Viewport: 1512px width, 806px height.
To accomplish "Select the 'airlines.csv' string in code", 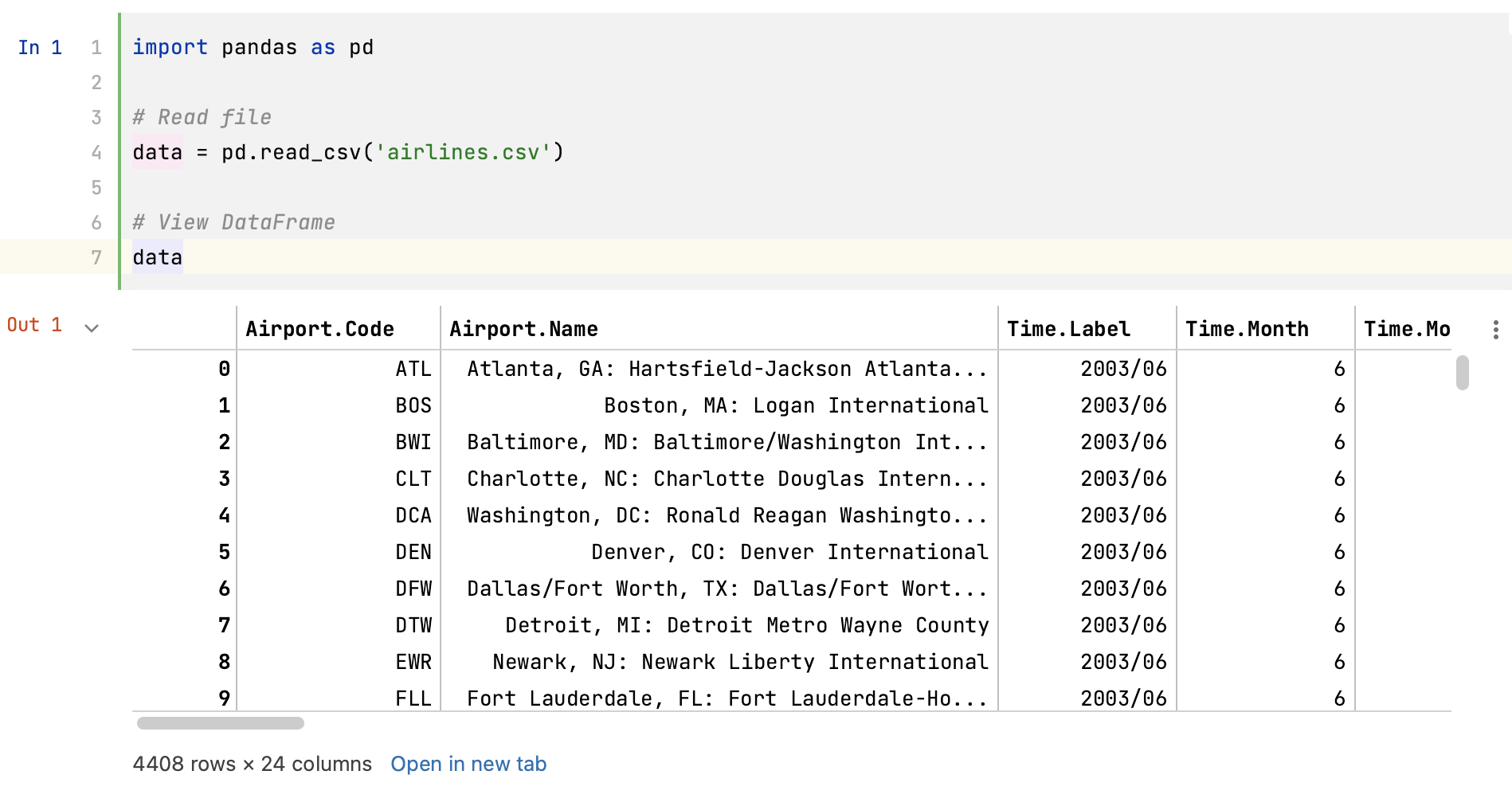I will (466, 151).
